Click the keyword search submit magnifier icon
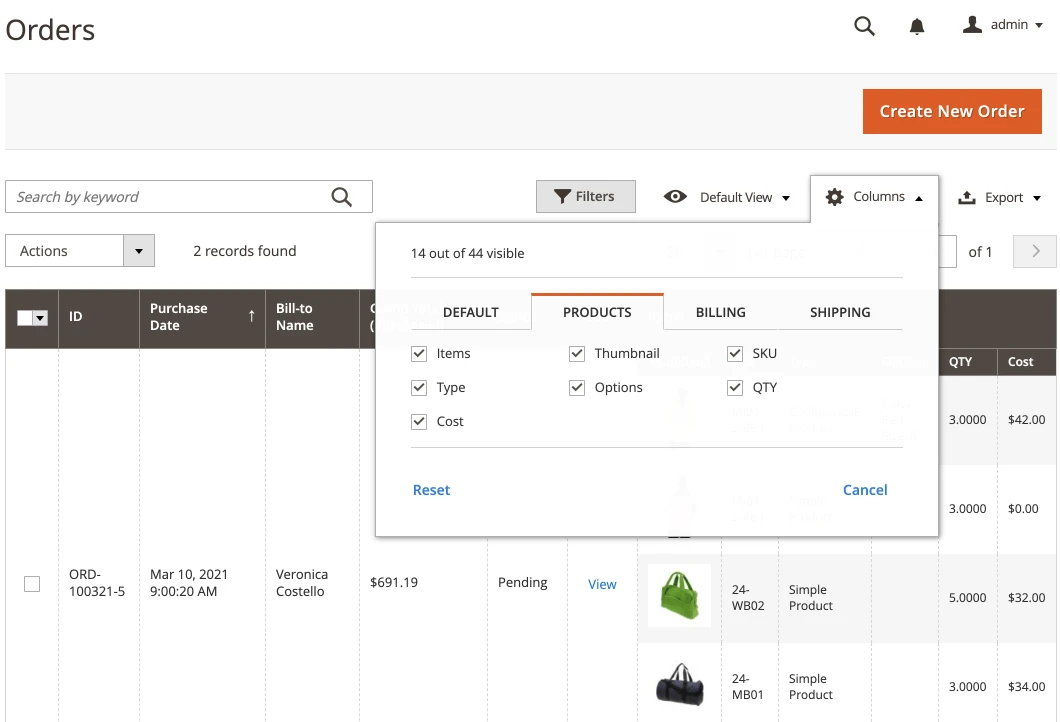Viewport: 1060px width, 722px height. tap(342, 197)
